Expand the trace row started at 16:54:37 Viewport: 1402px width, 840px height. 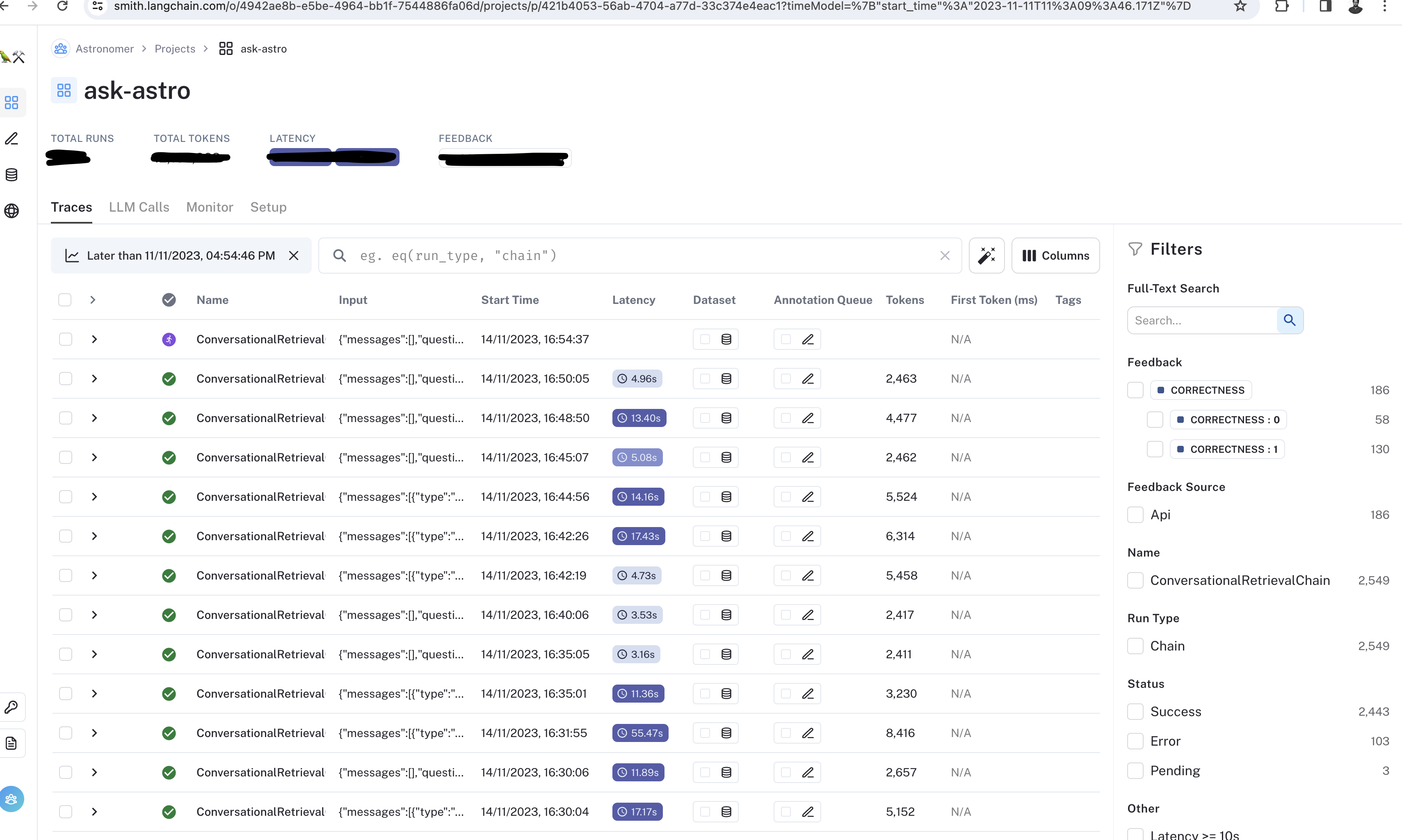tap(94, 340)
